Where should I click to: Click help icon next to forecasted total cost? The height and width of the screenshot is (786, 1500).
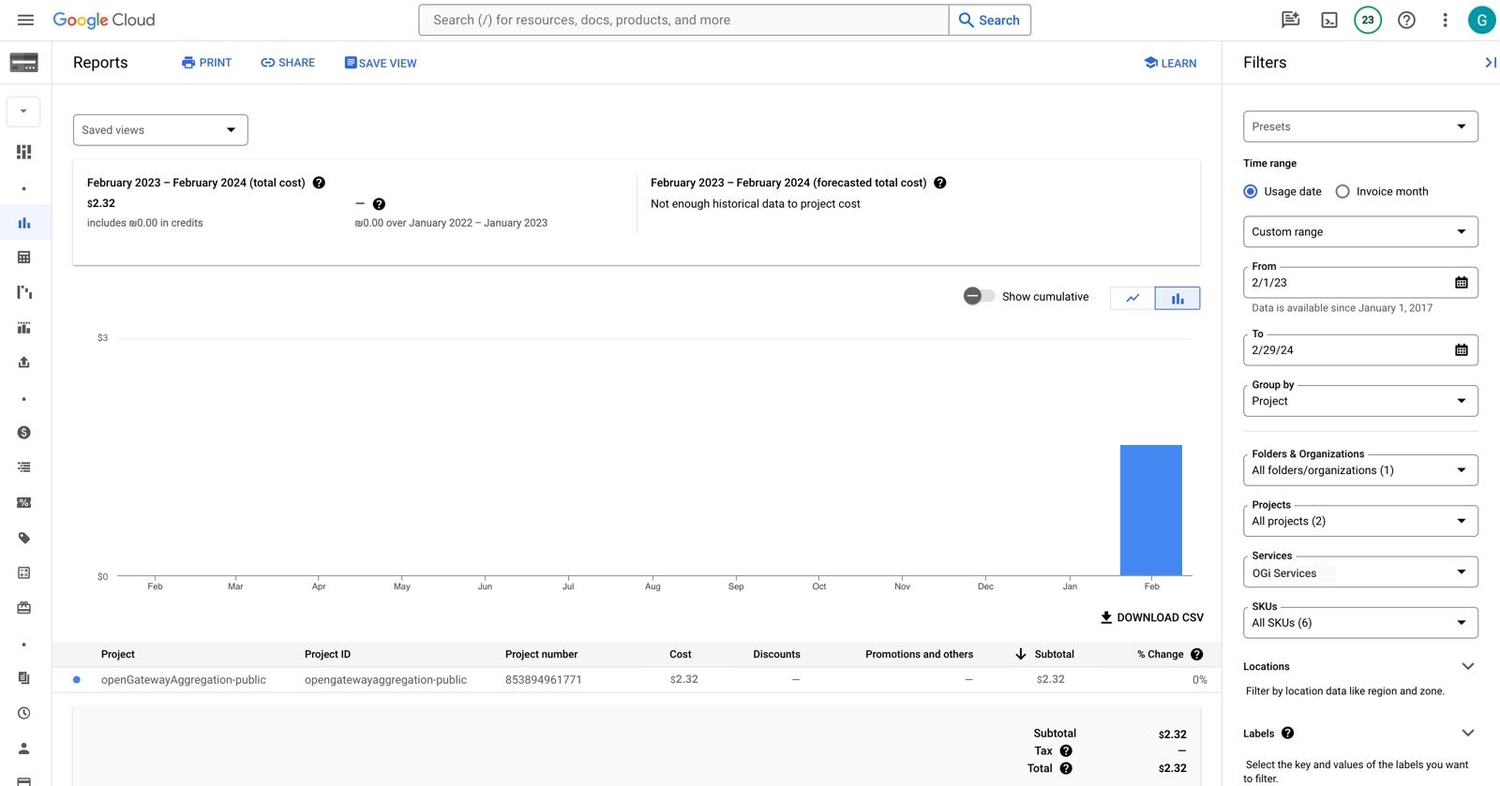click(x=940, y=183)
